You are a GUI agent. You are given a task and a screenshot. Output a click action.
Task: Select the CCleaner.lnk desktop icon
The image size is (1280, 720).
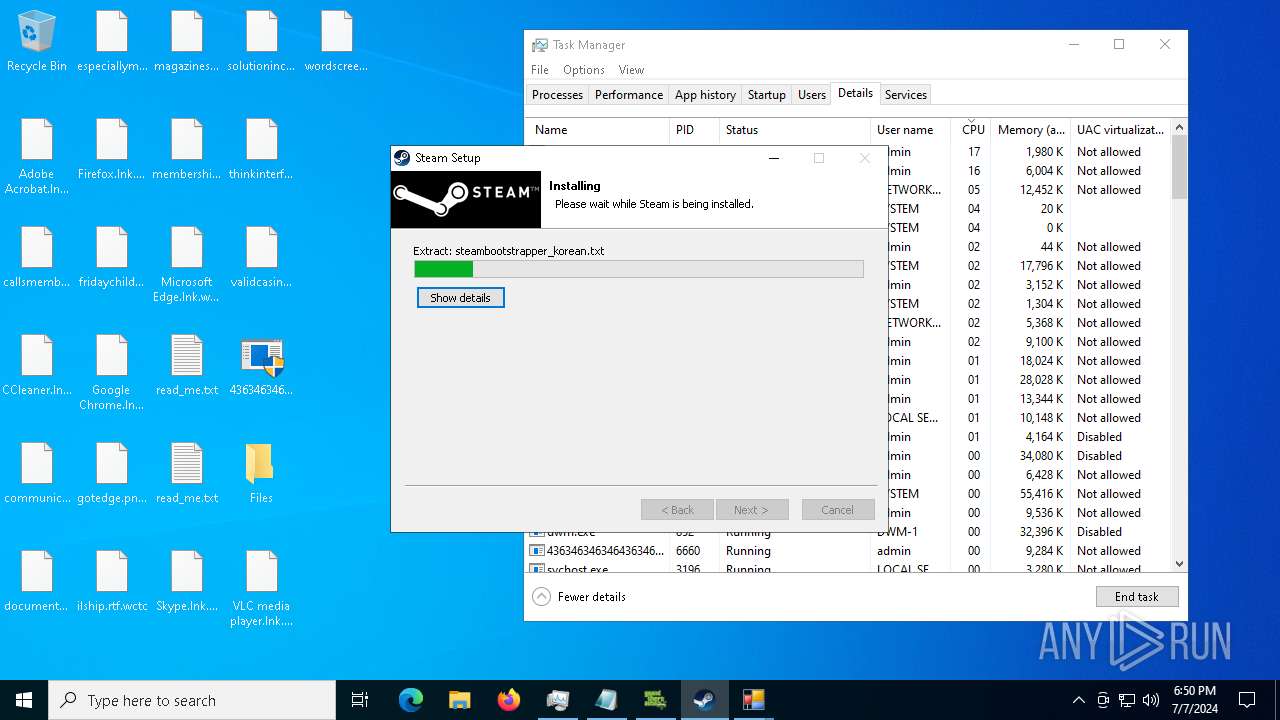click(37, 366)
